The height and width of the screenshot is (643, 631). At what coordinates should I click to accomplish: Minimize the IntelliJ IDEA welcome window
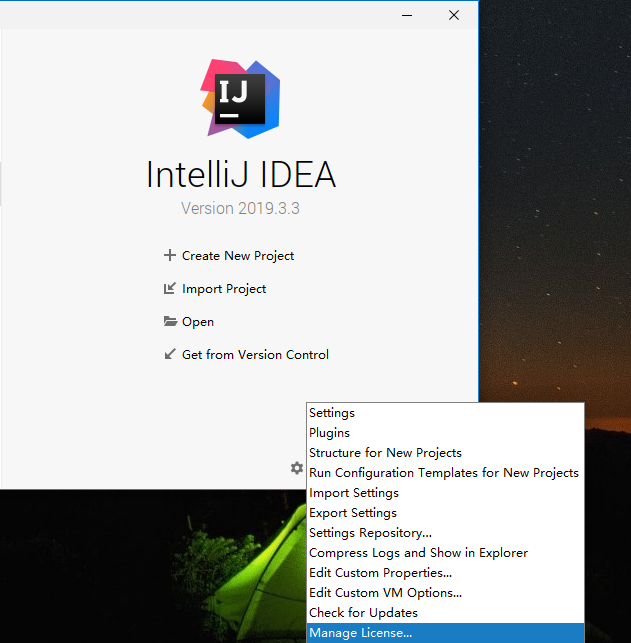pos(407,15)
